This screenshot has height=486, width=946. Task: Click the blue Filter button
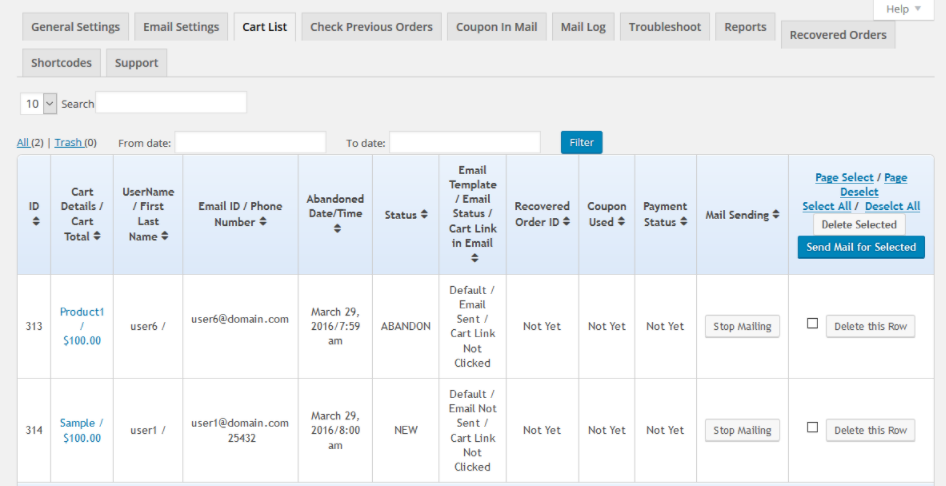pyautogui.click(x=582, y=142)
